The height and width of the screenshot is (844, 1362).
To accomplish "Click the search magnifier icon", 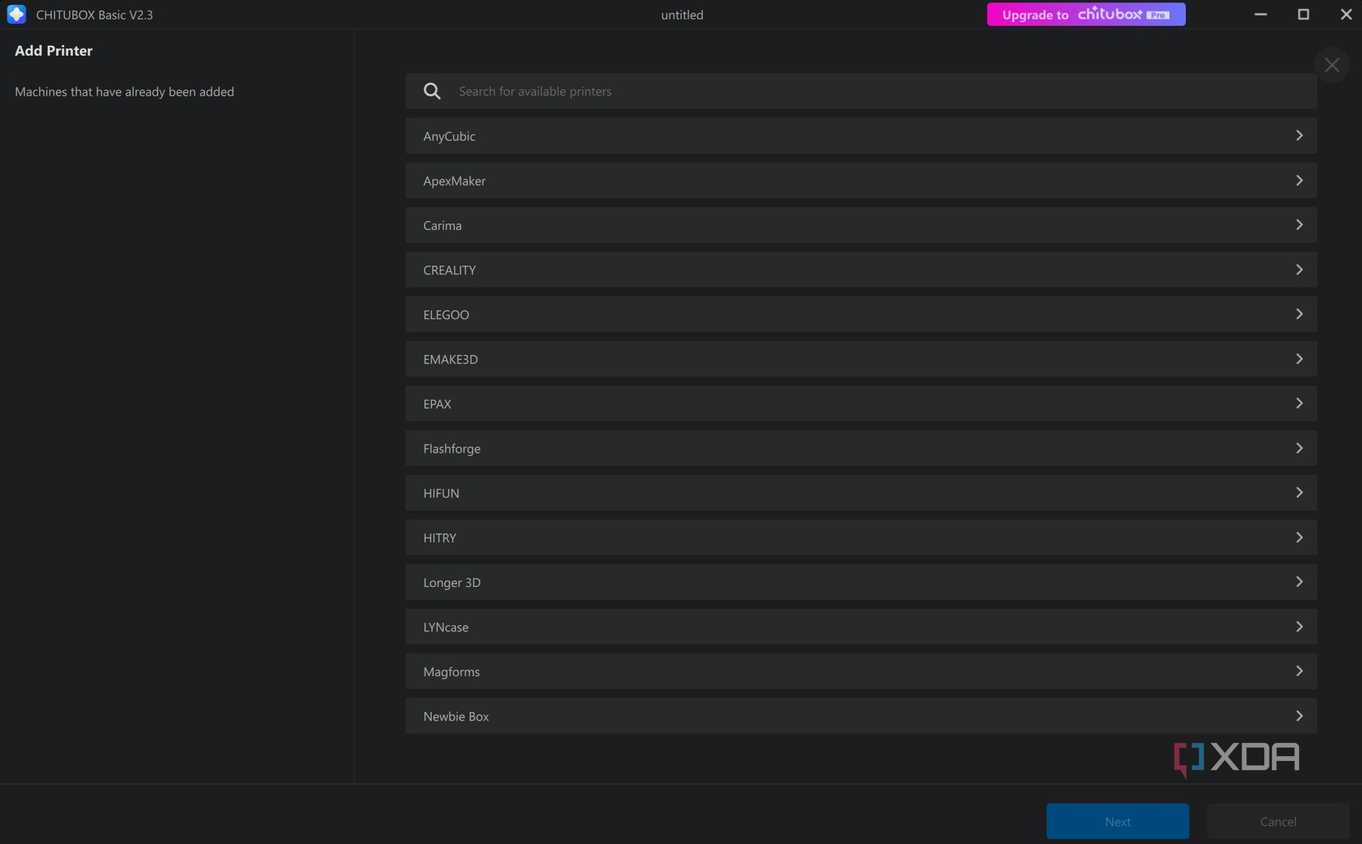I will coord(432,91).
